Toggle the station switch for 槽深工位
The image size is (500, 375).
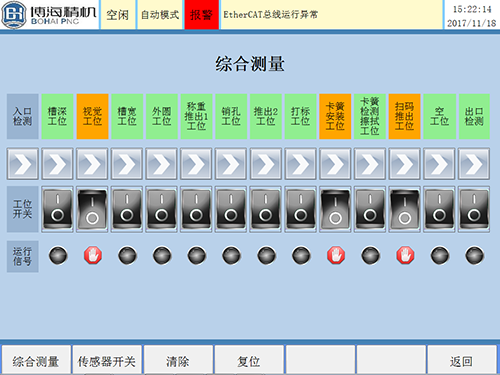[57, 209]
